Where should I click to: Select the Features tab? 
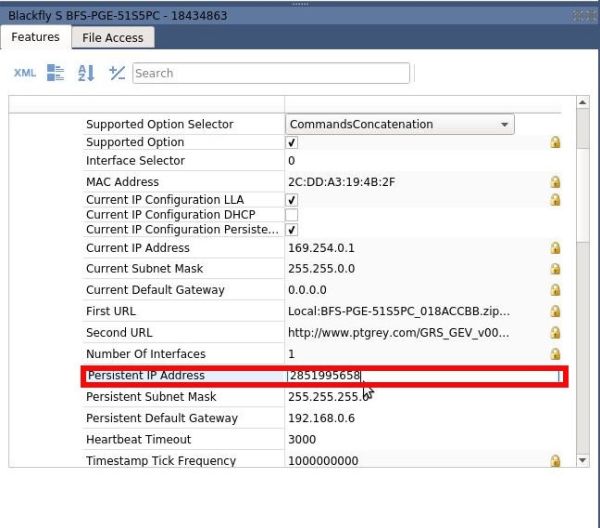pos(36,37)
